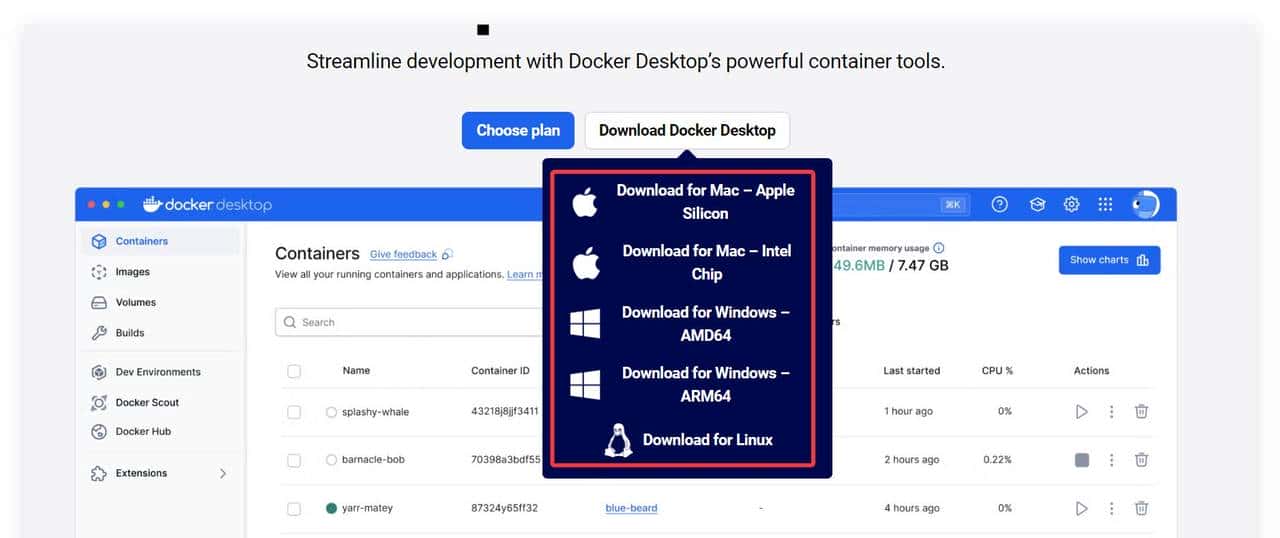Open more actions for barnacle-bob
This screenshot has height=538, width=1280.
[x=1111, y=460]
